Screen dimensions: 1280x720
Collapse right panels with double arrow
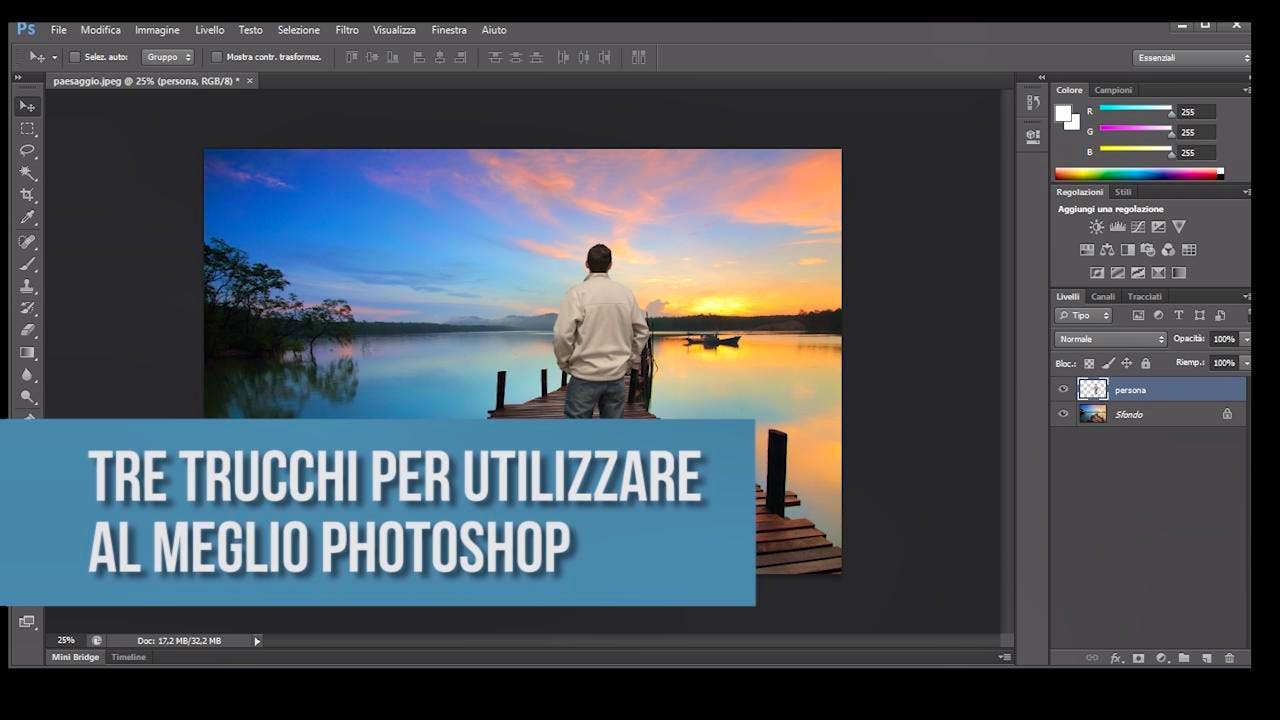[x=1042, y=77]
